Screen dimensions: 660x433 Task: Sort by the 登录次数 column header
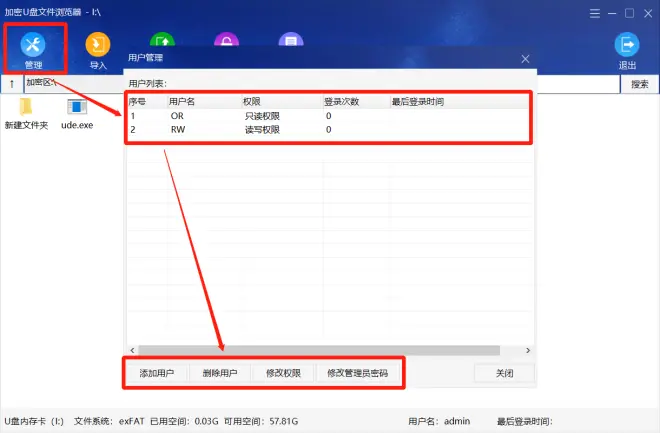356,101
